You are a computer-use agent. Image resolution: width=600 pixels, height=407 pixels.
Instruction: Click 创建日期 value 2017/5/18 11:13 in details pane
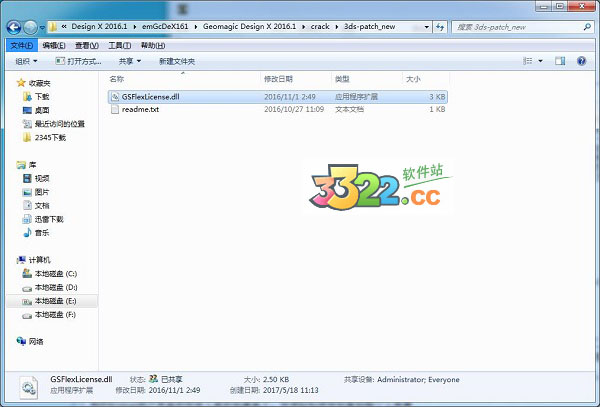click(x=290, y=391)
